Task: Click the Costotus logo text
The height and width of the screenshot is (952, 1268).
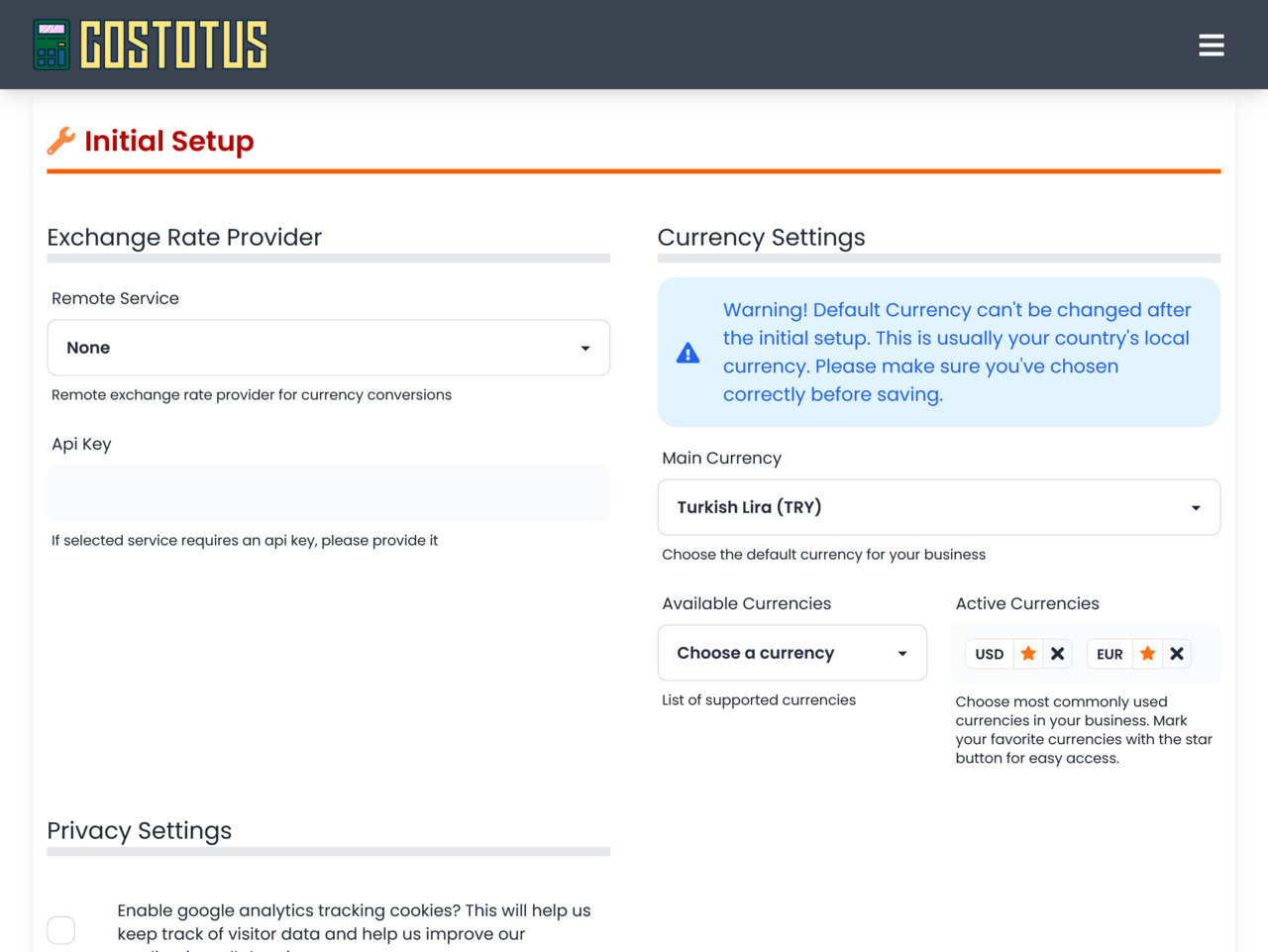Action: click(x=174, y=46)
